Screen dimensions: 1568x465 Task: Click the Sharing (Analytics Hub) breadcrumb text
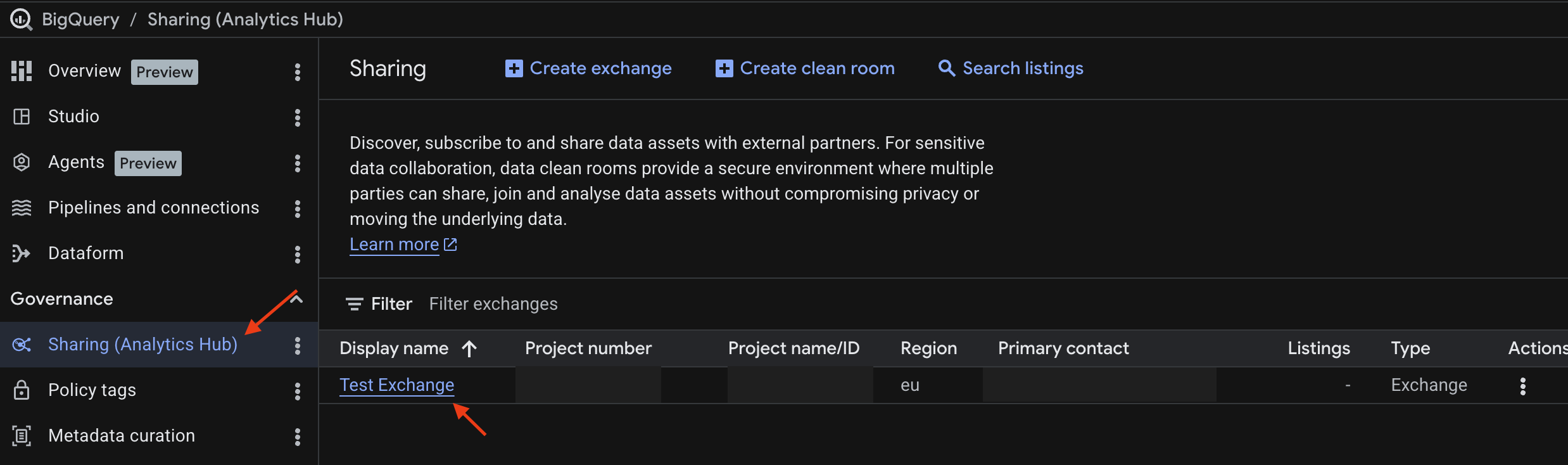point(245,20)
